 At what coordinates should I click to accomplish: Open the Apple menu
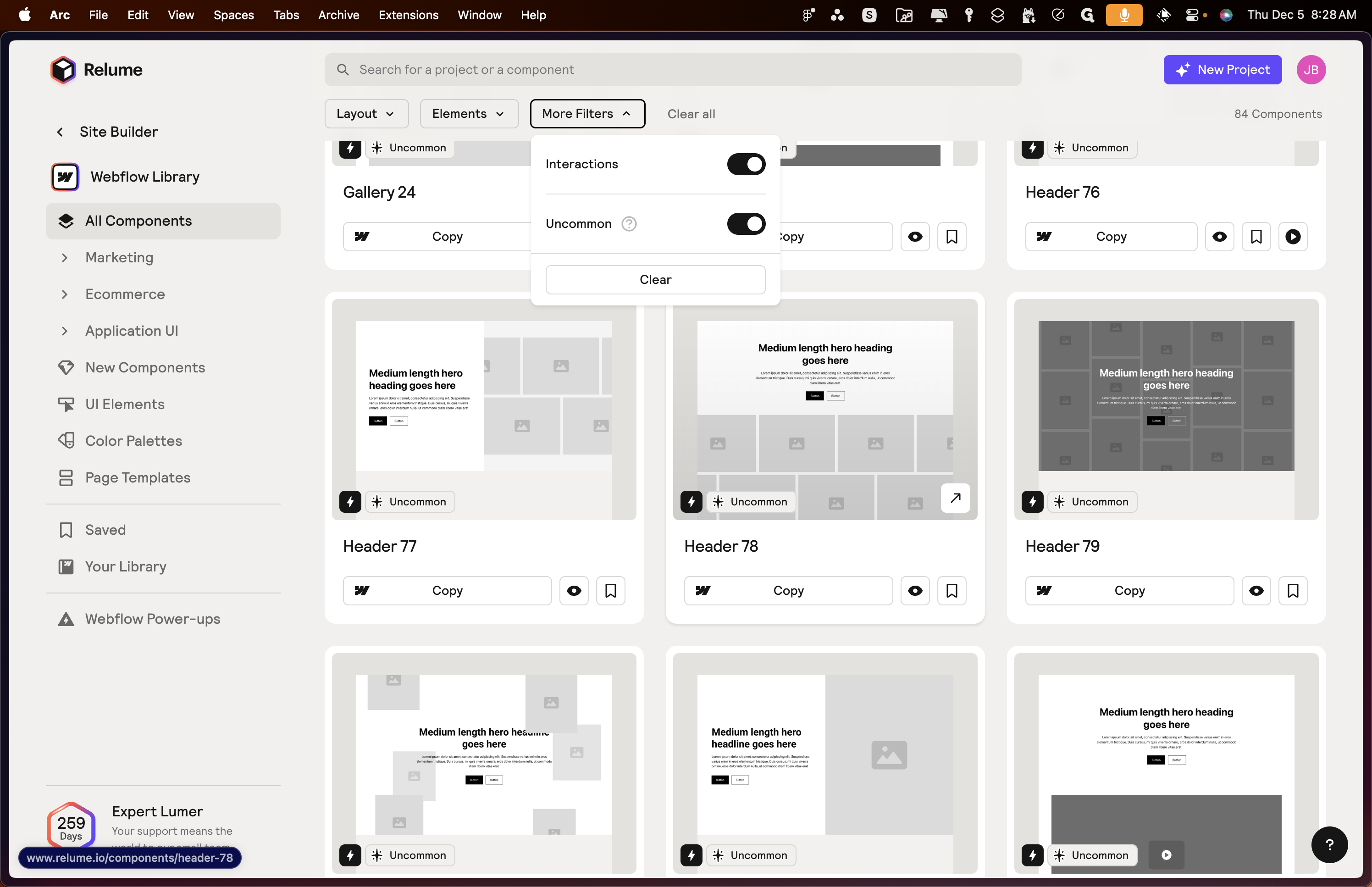pyautogui.click(x=25, y=15)
